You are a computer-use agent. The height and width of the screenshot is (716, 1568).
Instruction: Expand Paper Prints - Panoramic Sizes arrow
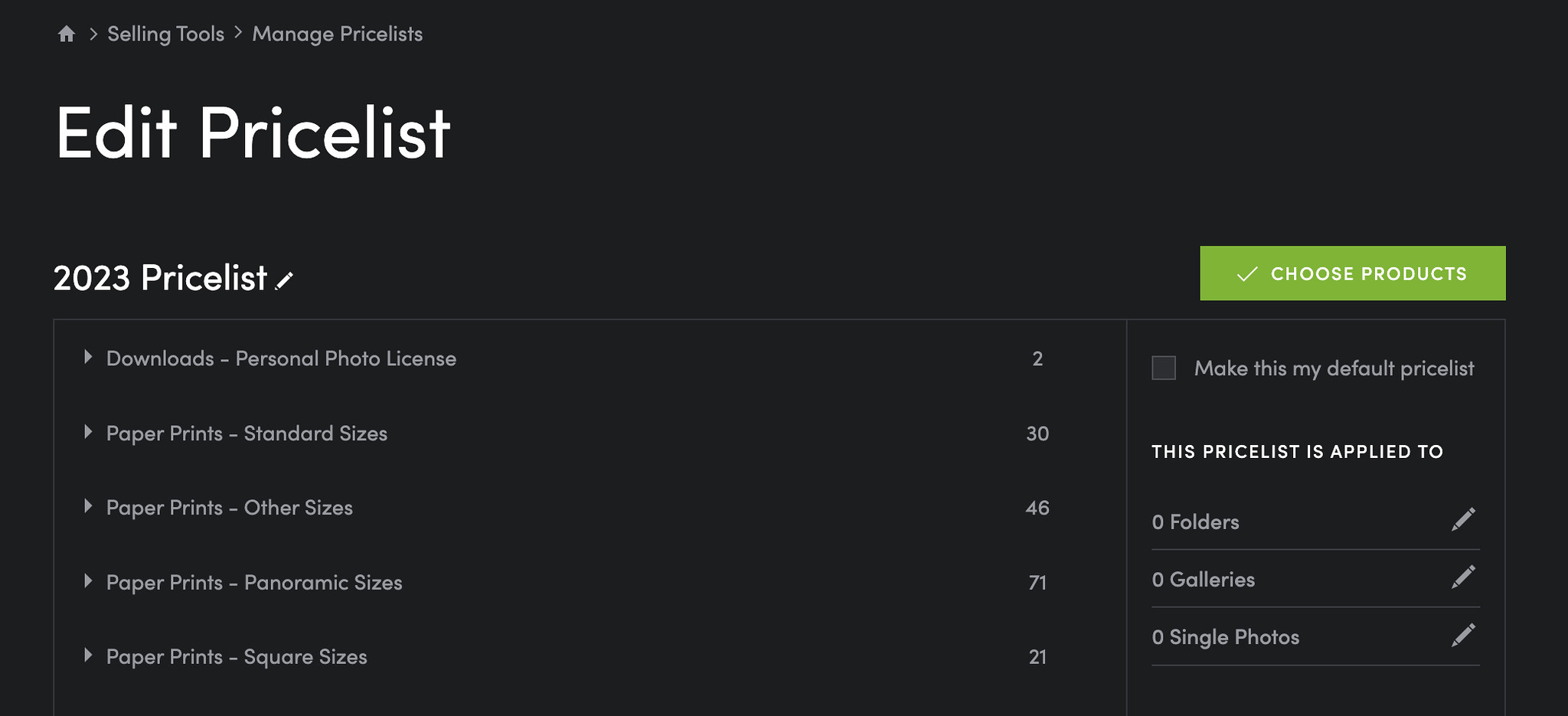coord(88,581)
